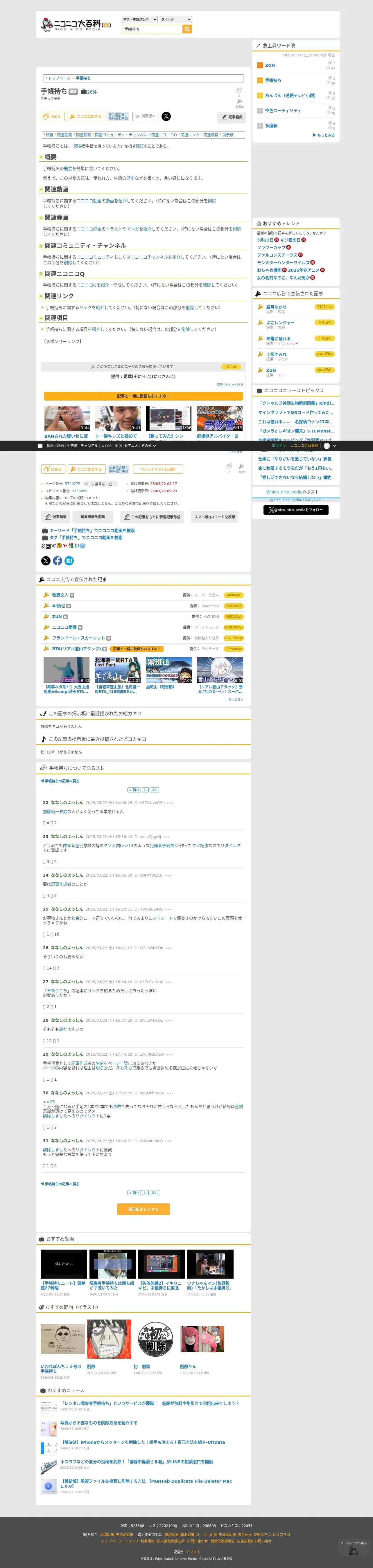Click the user avatar in the black bar

tap(327, 446)
